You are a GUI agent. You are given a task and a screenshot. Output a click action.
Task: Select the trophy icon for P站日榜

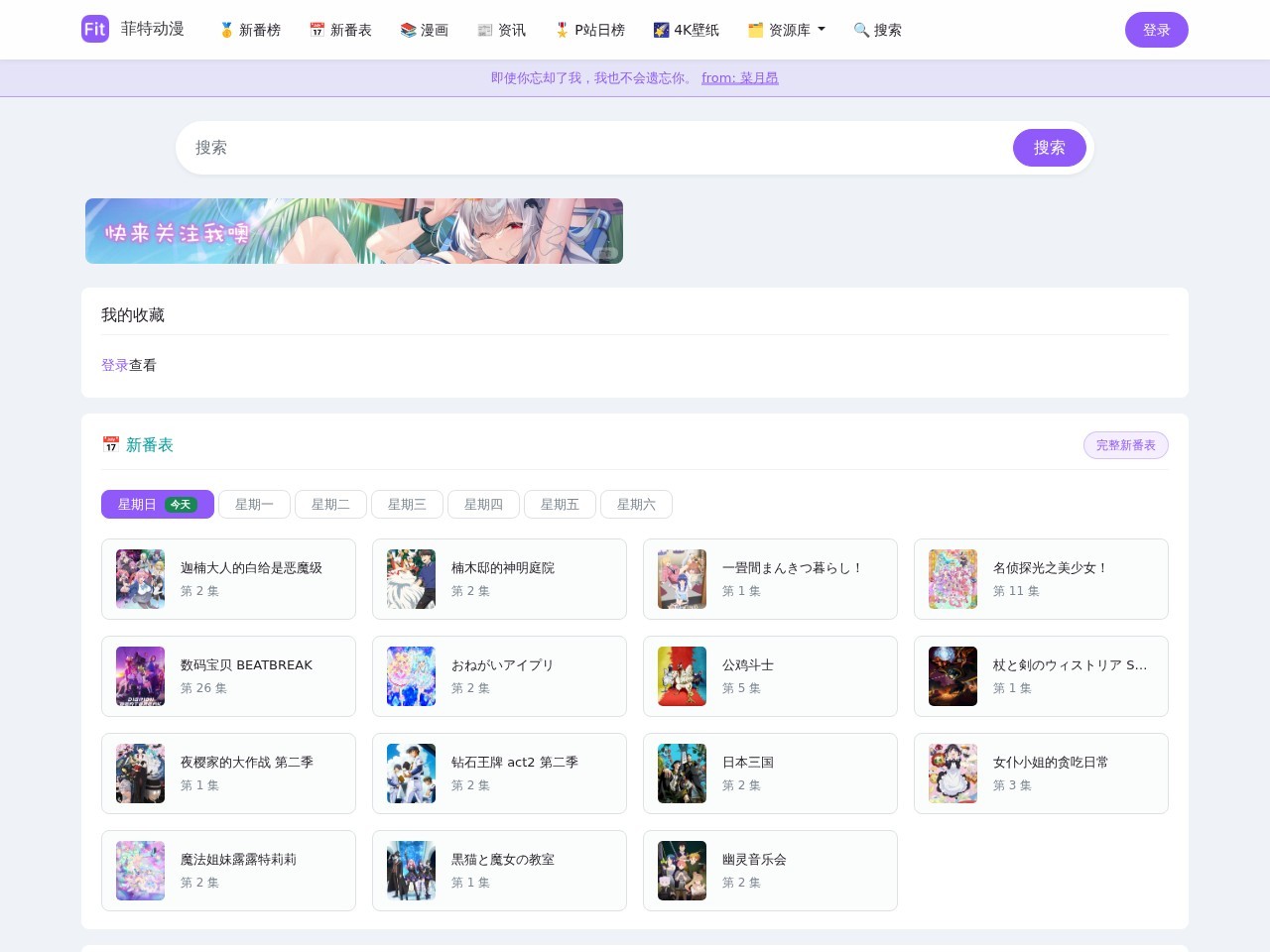pos(562,30)
